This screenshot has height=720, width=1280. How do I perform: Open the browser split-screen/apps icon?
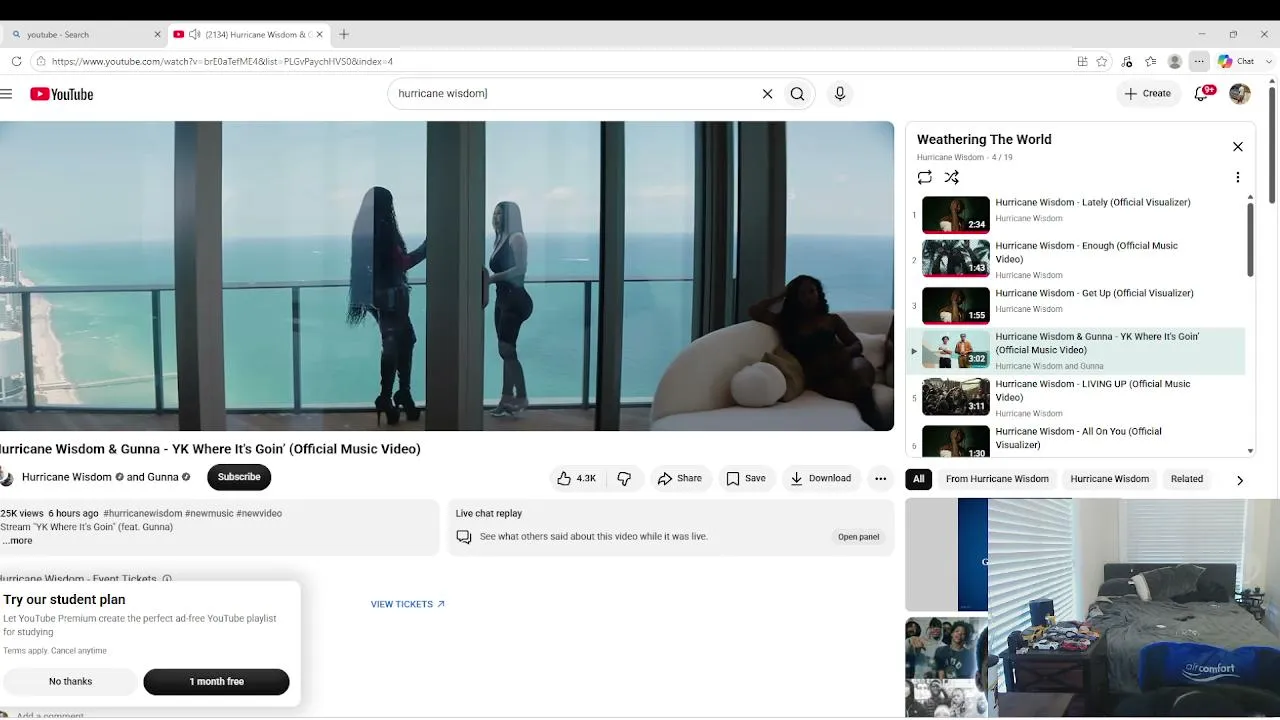point(1082,61)
